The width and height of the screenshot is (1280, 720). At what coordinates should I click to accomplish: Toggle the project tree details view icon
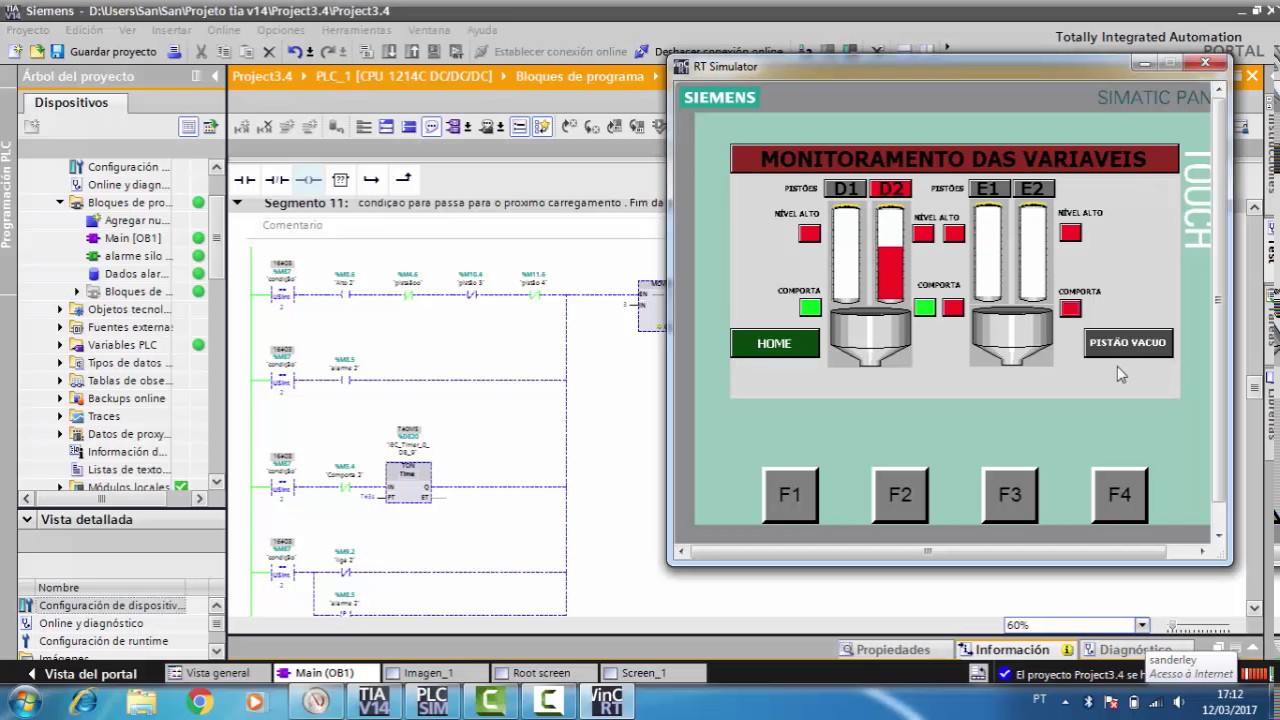pyautogui.click(x=188, y=126)
